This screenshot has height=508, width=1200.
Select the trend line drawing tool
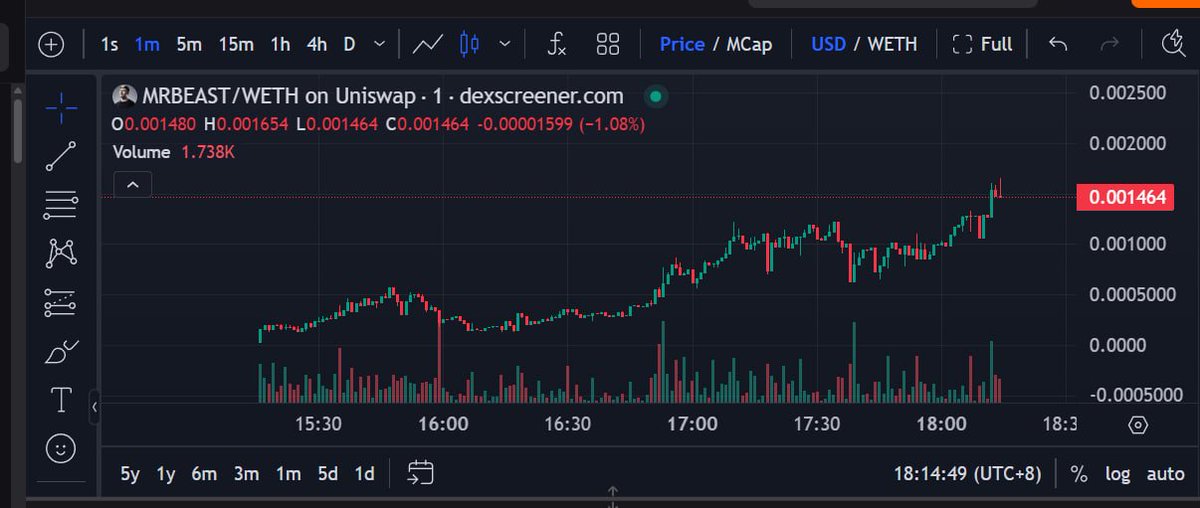tap(61, 157)
